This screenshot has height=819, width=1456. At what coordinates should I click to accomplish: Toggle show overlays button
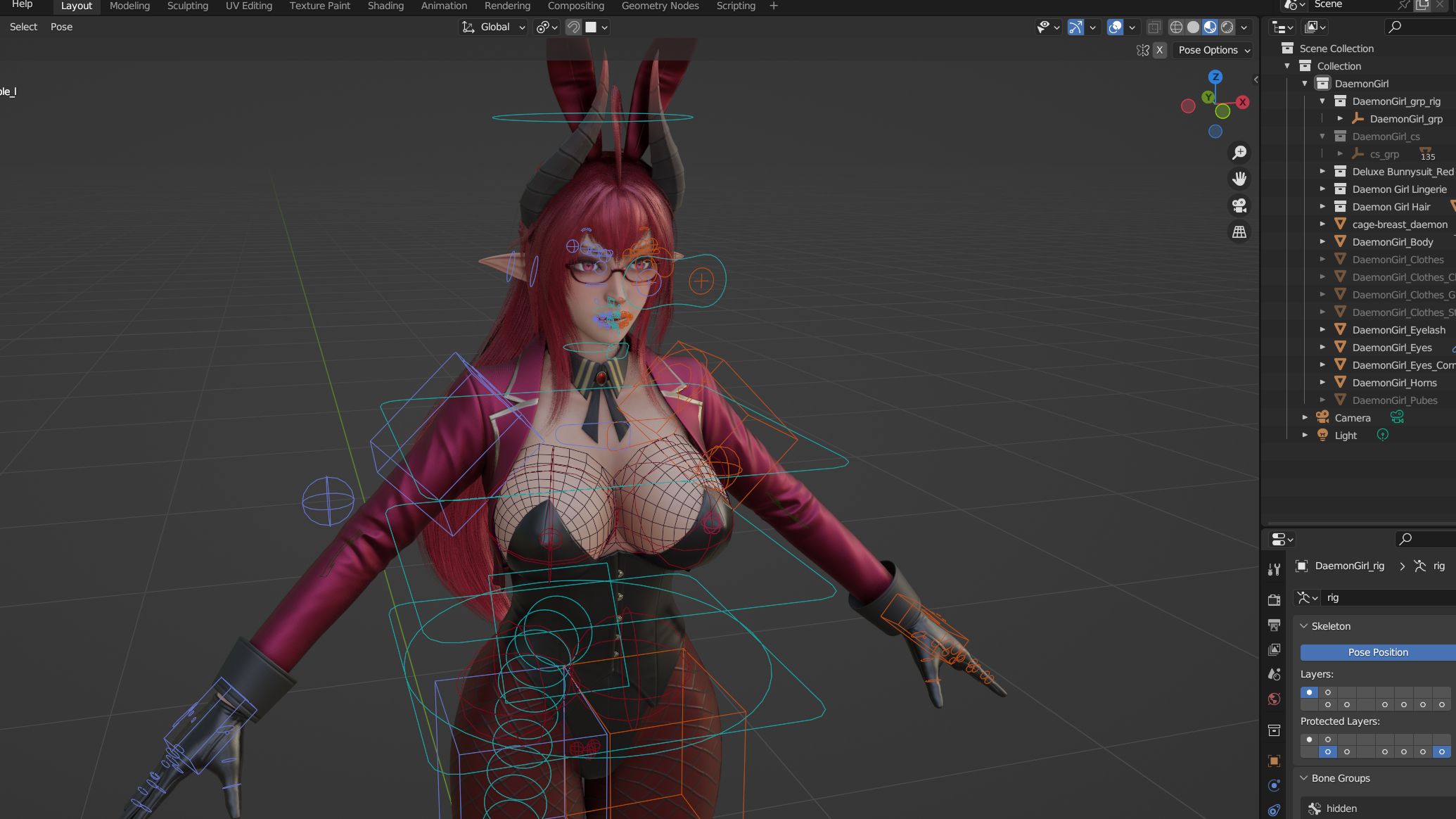[1115, 27]
